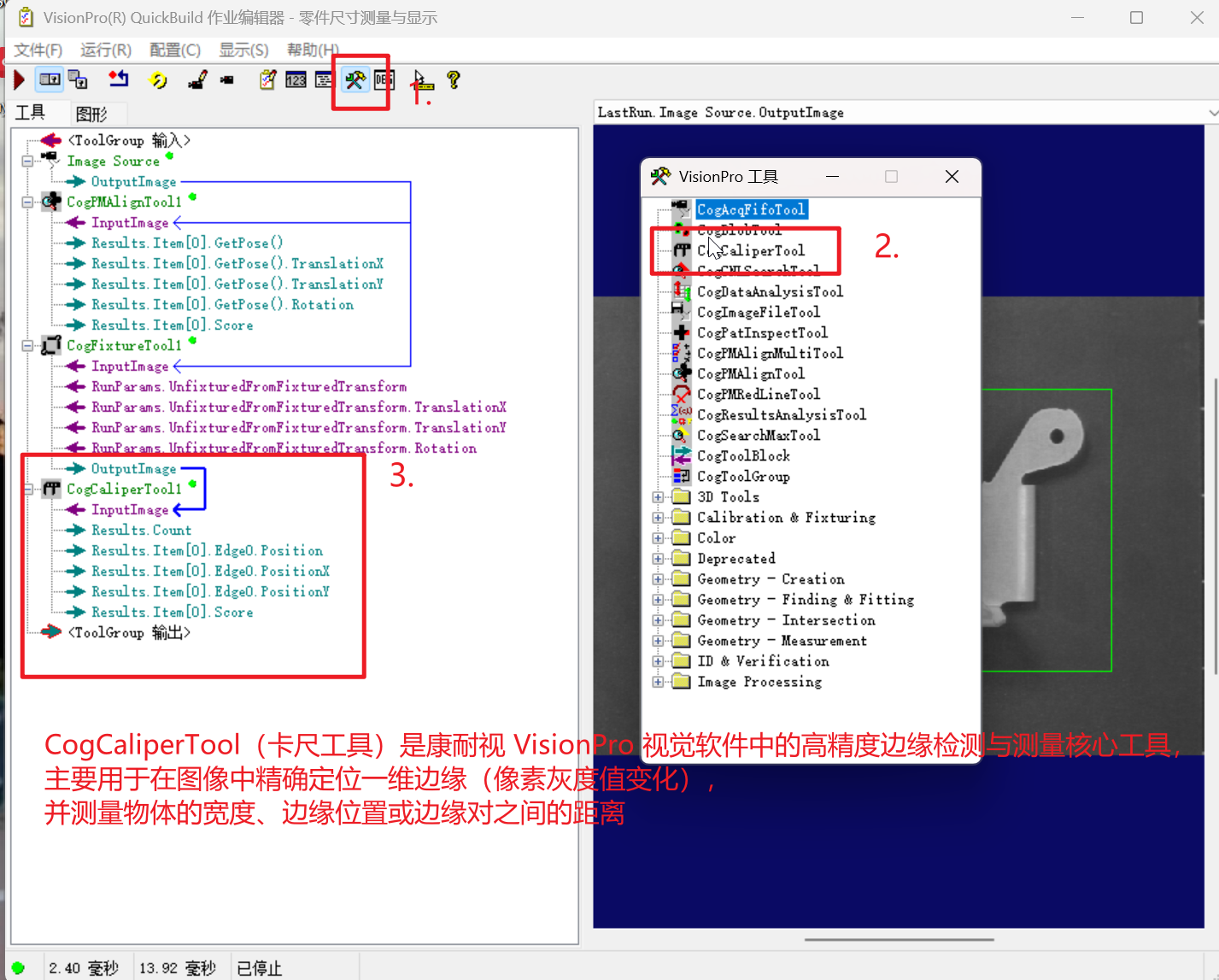This screenshot has height=980, width=1219.
Task: Expand the Geometry - Measurement folder
Action: (x=658, y=640)
